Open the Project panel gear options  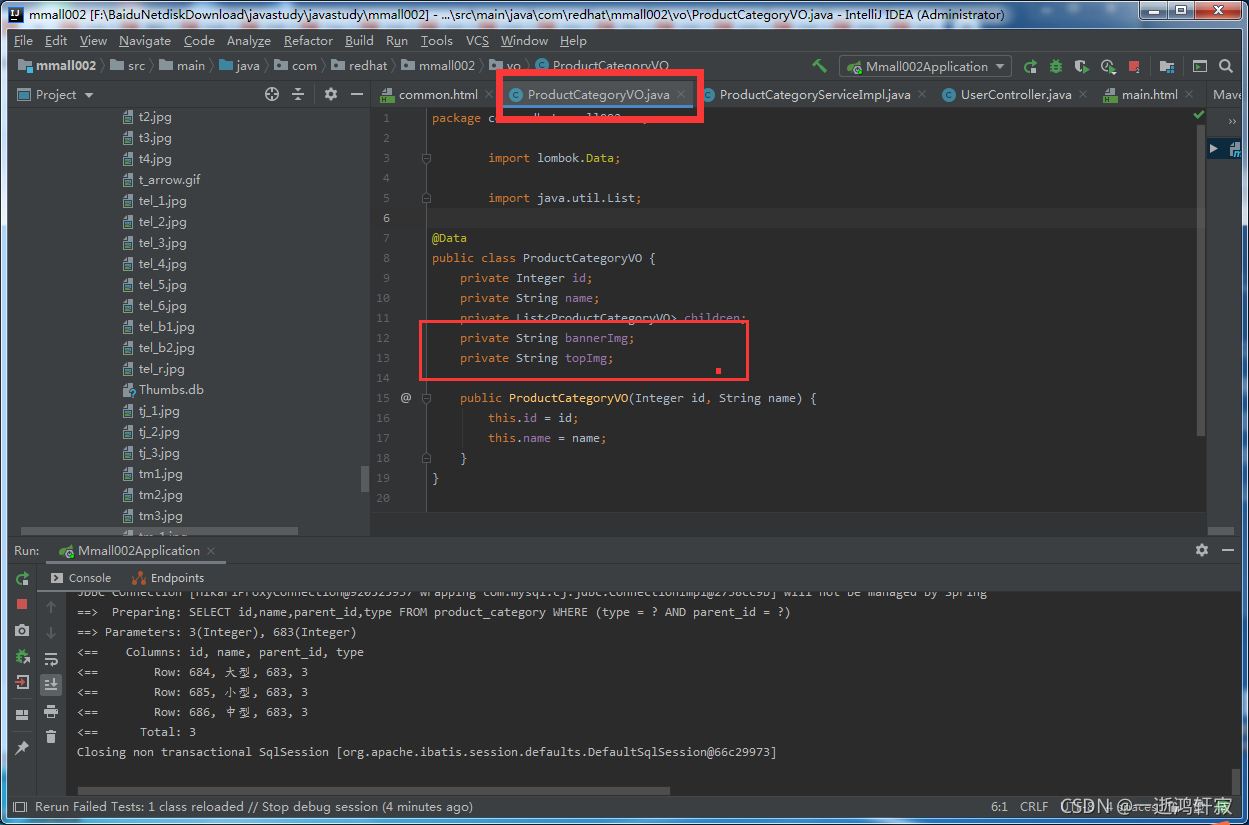point(331,94)
